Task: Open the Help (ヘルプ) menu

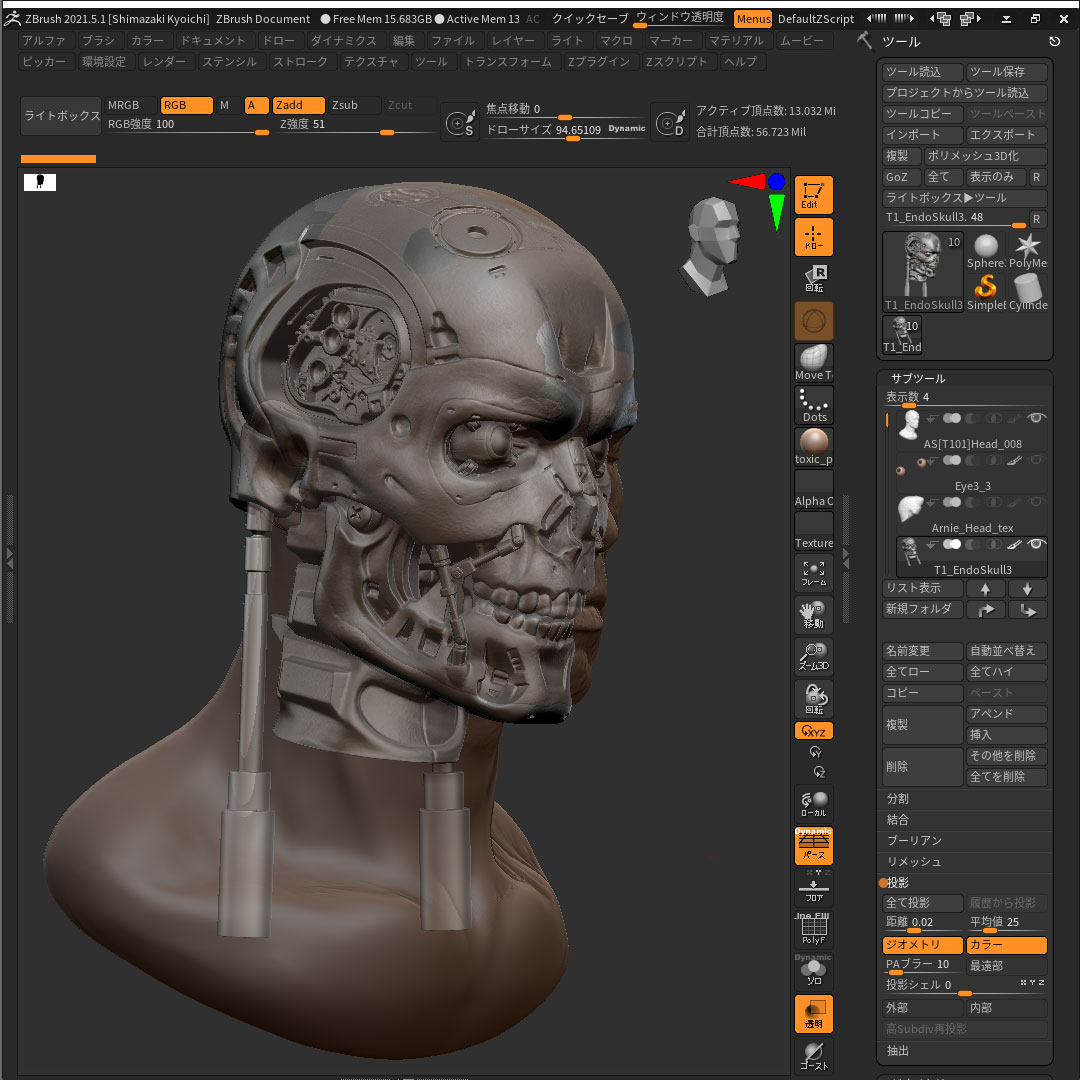Action: pos(740,62)
